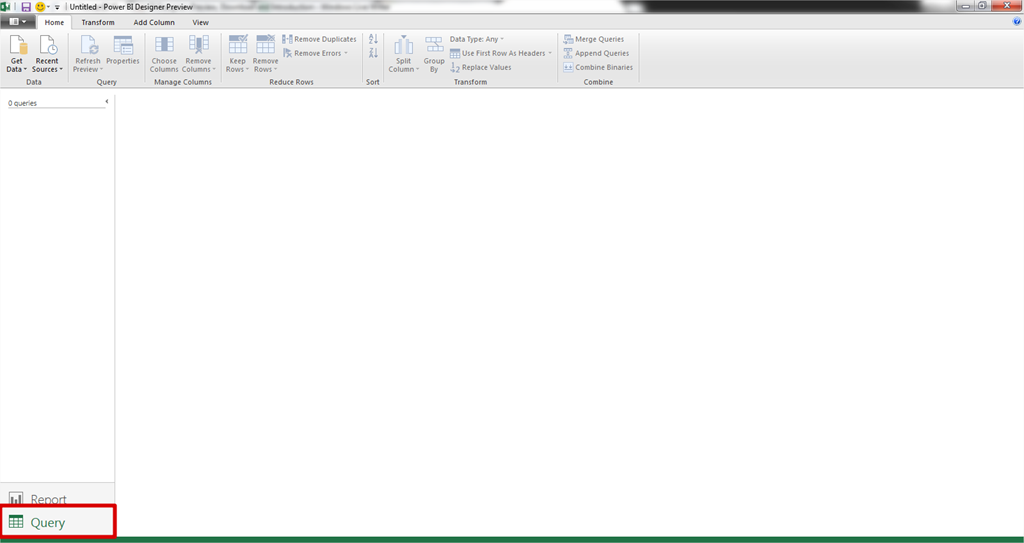Sort ascending with the A-Z icon
The height and width of the screenshot is (543, 1024).
[x=373, y=39]
